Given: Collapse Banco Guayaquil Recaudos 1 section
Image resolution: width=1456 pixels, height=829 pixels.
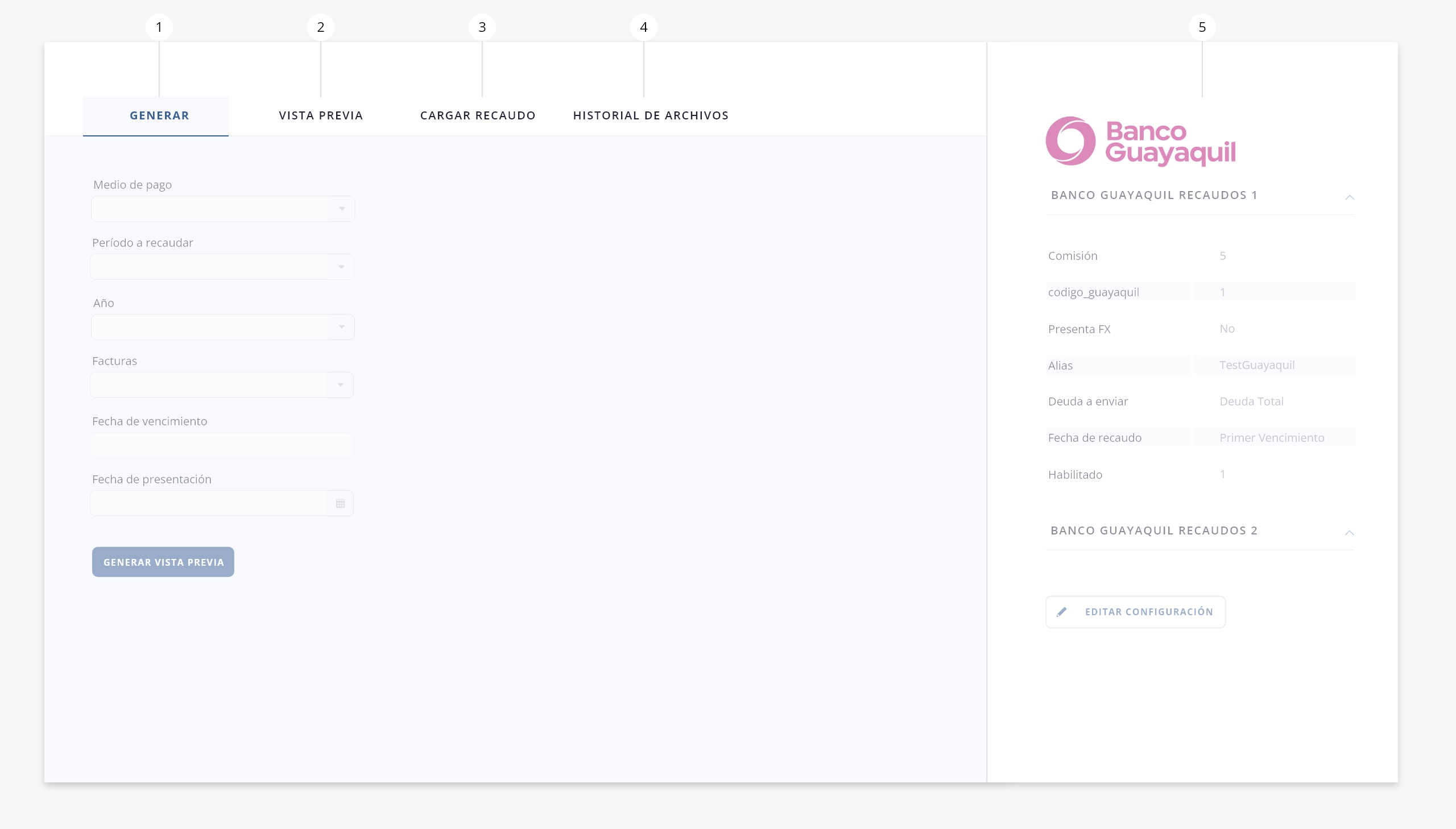Looking at the screenshot, I should click(1349, 197).
